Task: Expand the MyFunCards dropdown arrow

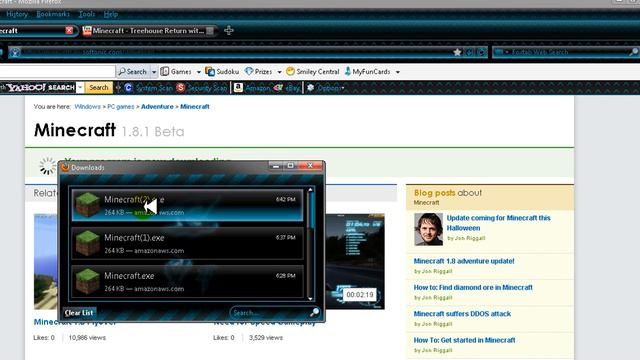Action: tap(398, 72)
